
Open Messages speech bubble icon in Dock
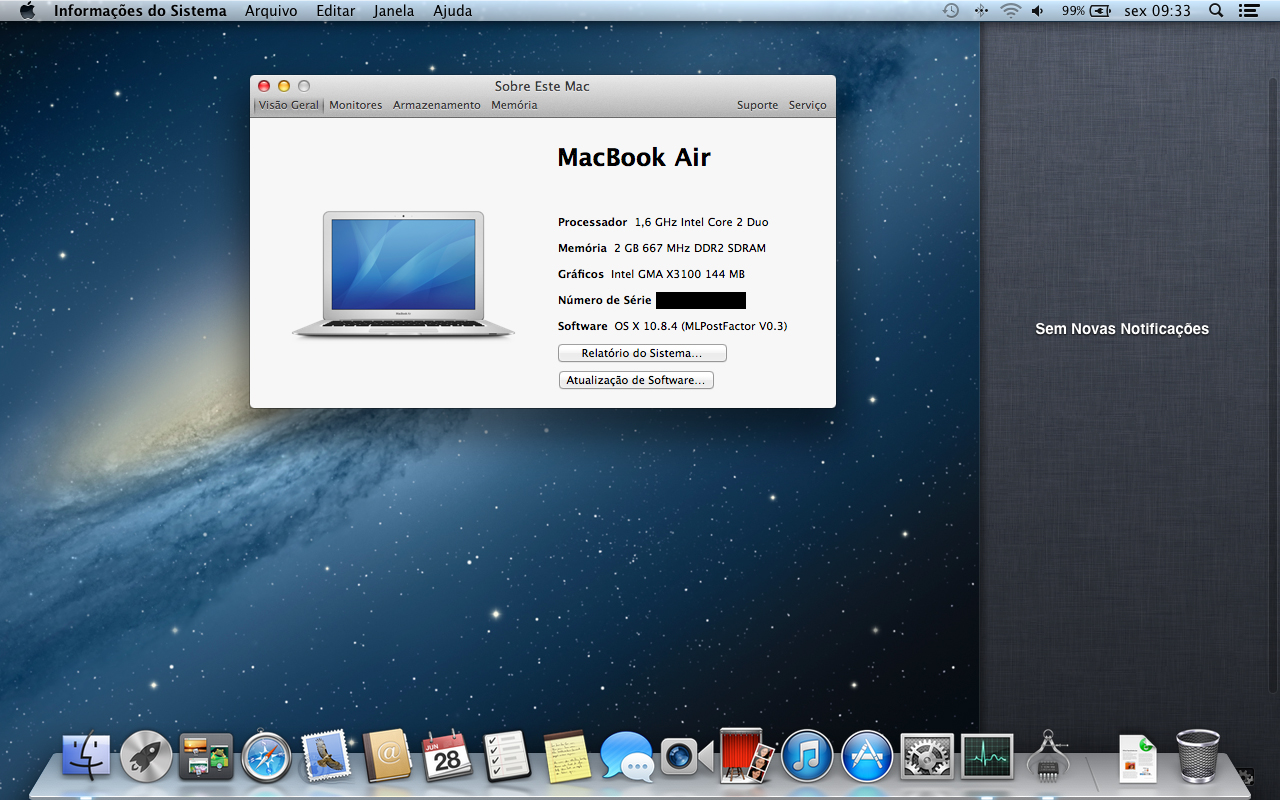(x=627, y=757)
